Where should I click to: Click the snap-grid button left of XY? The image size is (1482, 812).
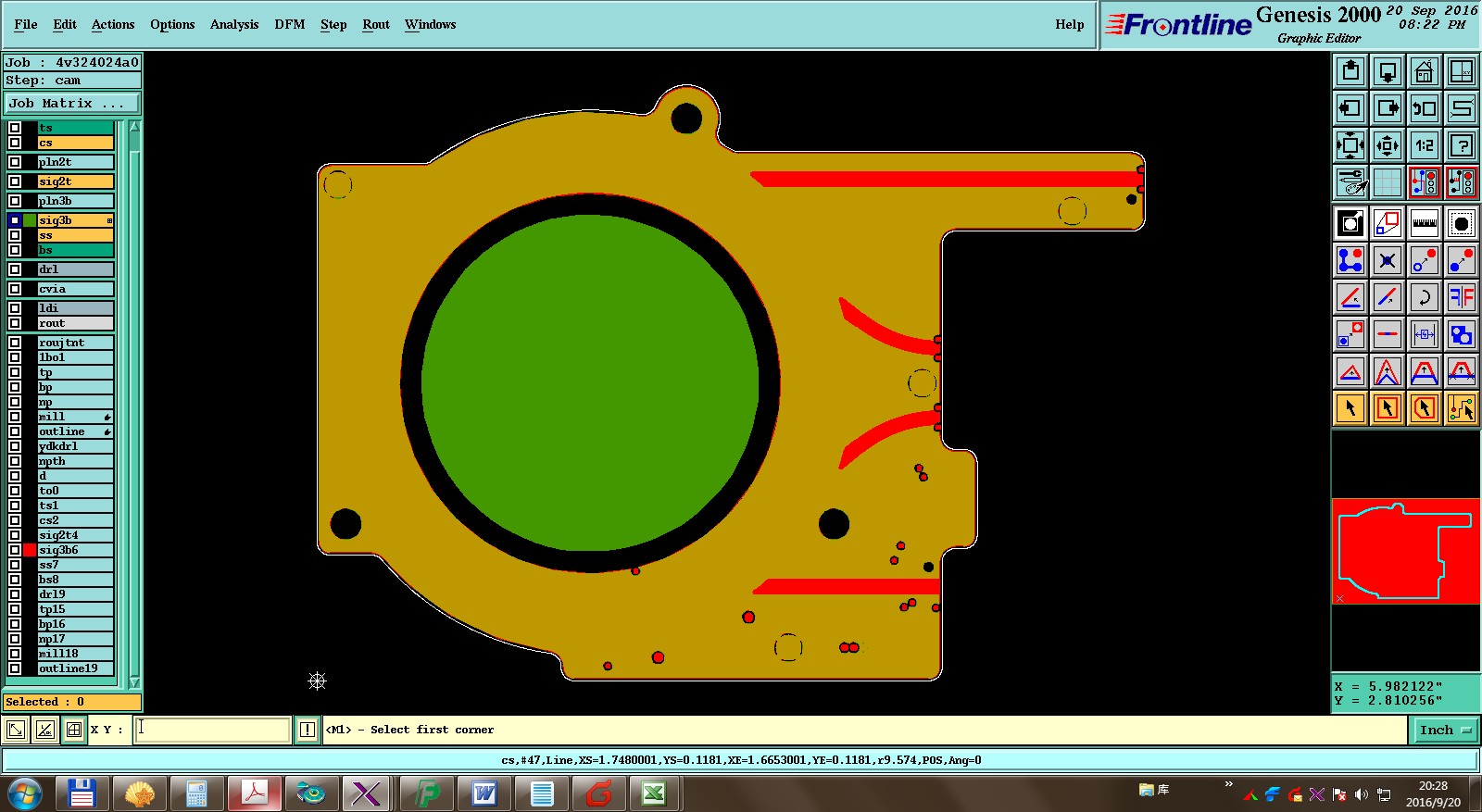click(74, 730)
